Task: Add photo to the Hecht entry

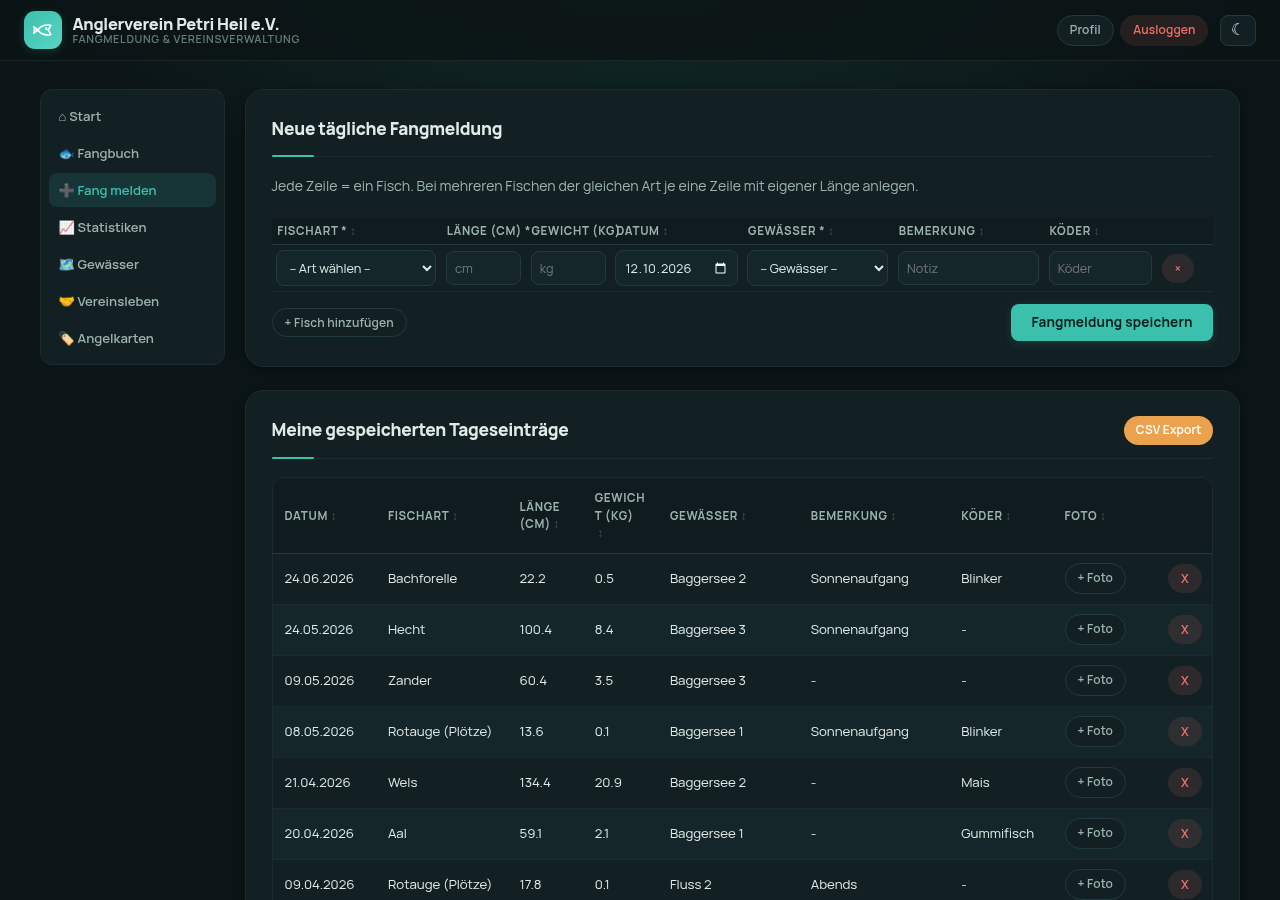Action: (1095, 629)
